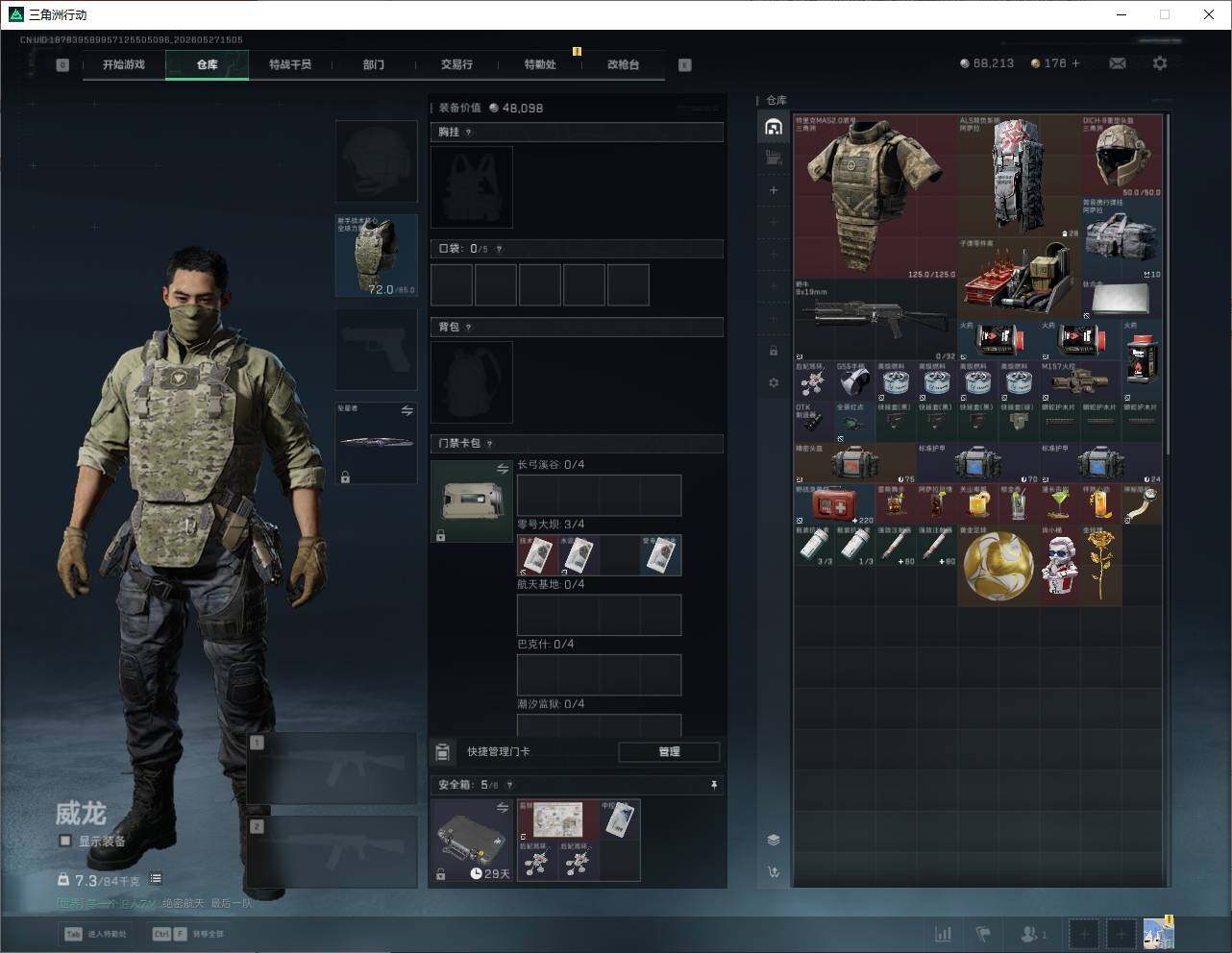Open warehouse sidebar gear settings
This screenshot has height=953, width=1232.
click(x=774, y=382)
